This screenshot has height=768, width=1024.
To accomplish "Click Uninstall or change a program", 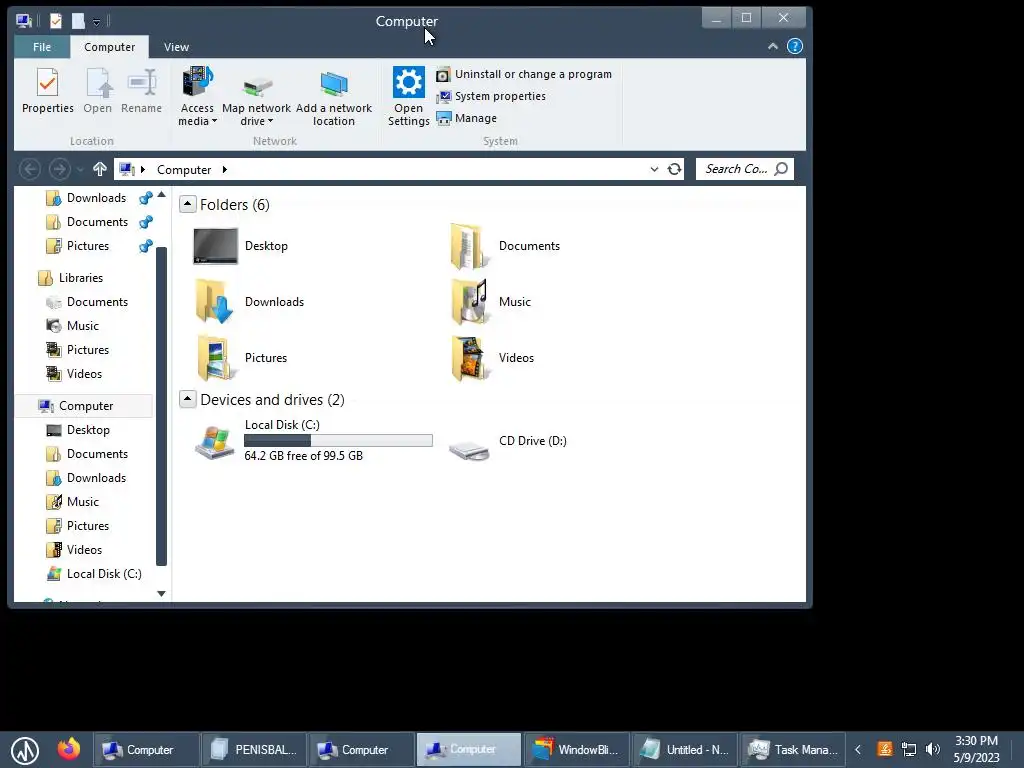I will point(524,74).
